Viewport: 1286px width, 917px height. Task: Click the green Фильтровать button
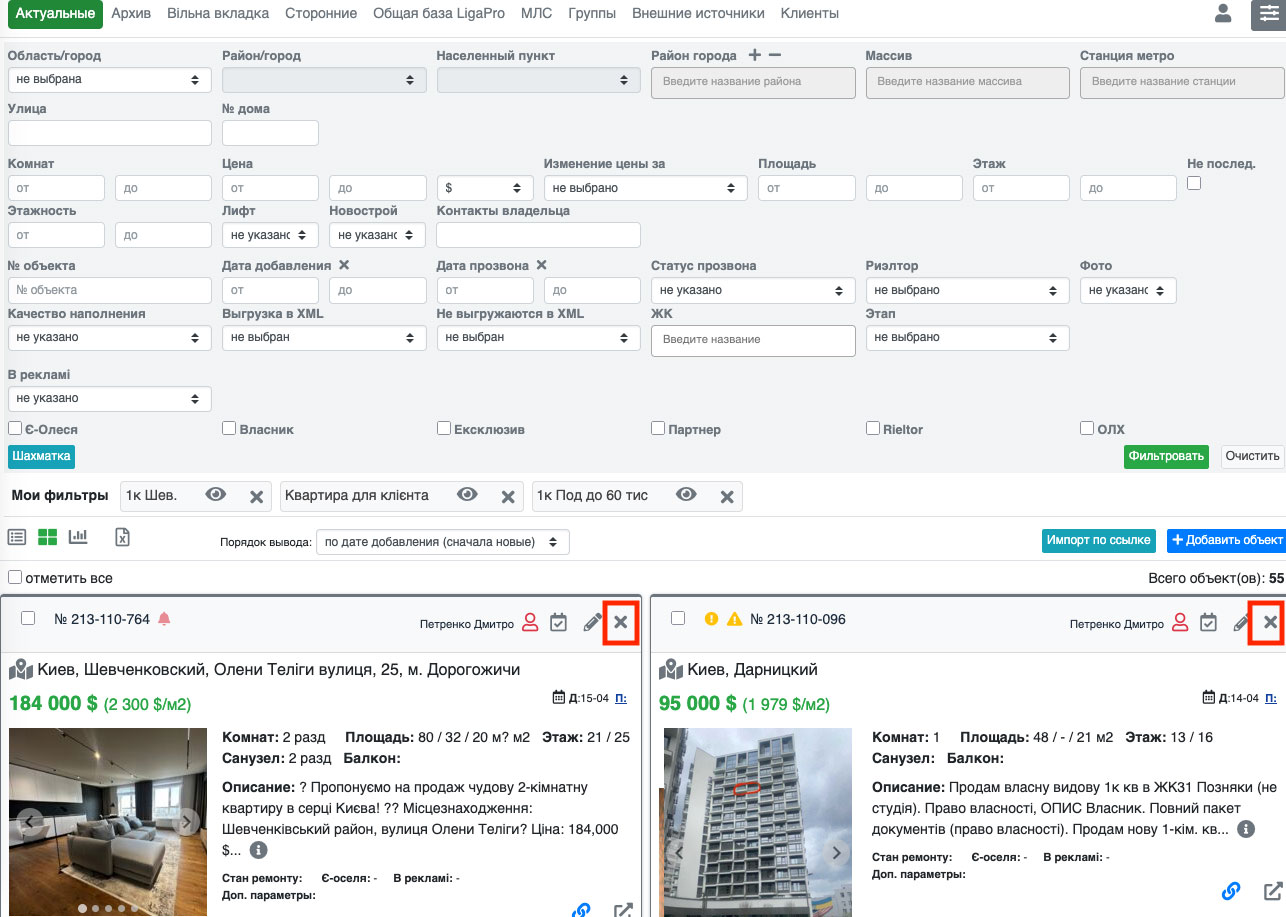(1166, 457)
